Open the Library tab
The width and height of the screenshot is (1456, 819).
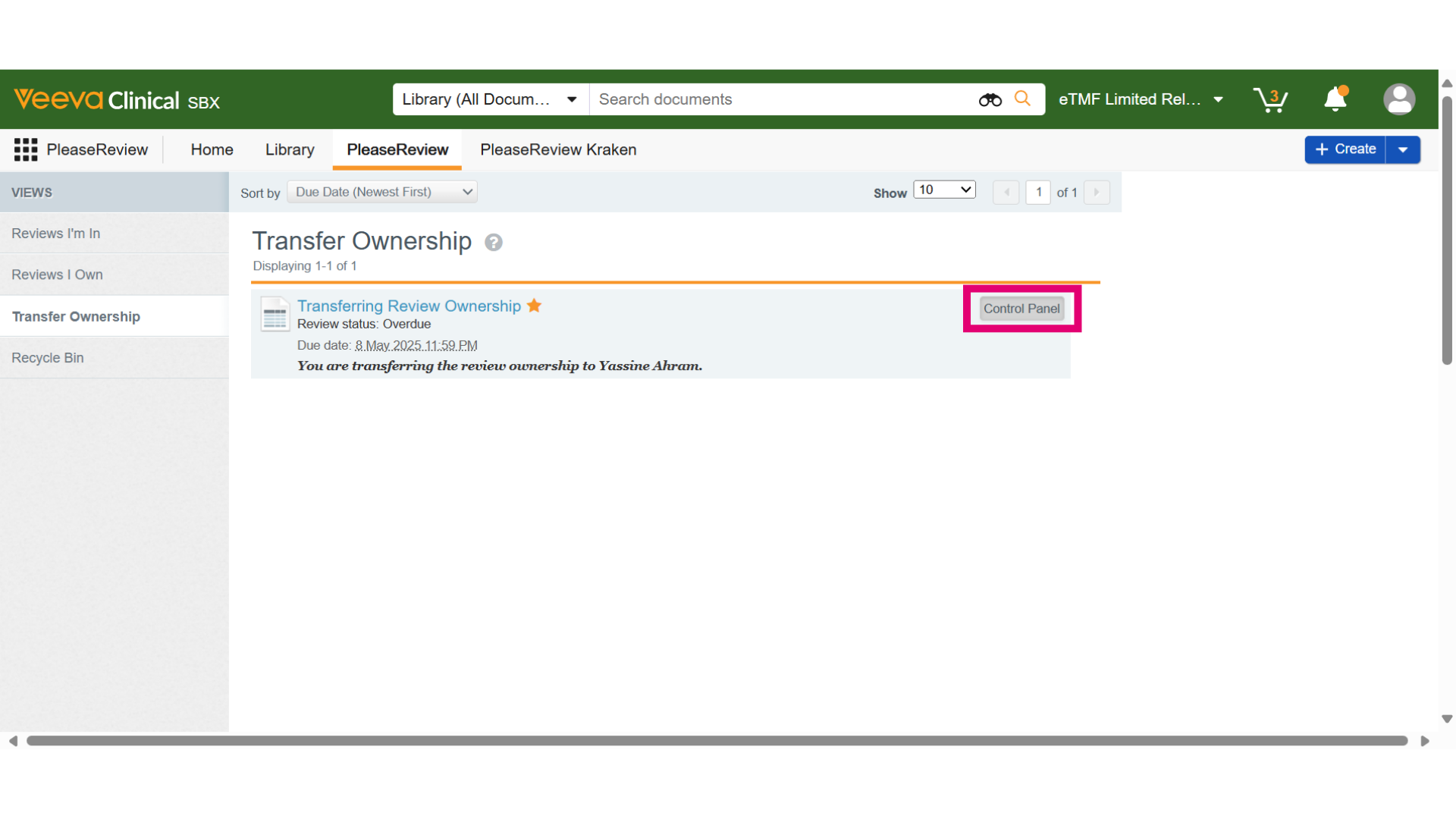coord(290,149)
